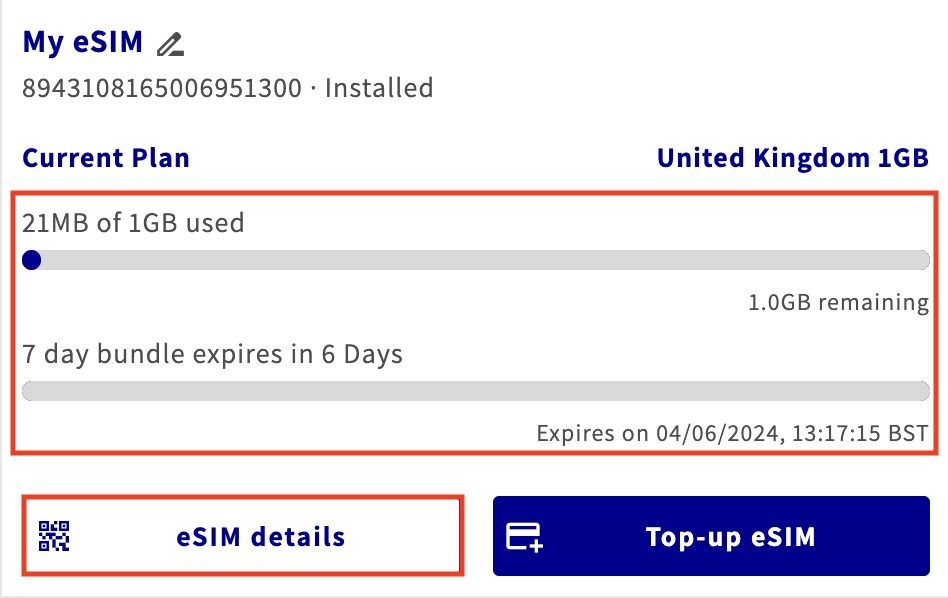Click the data usage progress bar

click(x=475, y=260)
